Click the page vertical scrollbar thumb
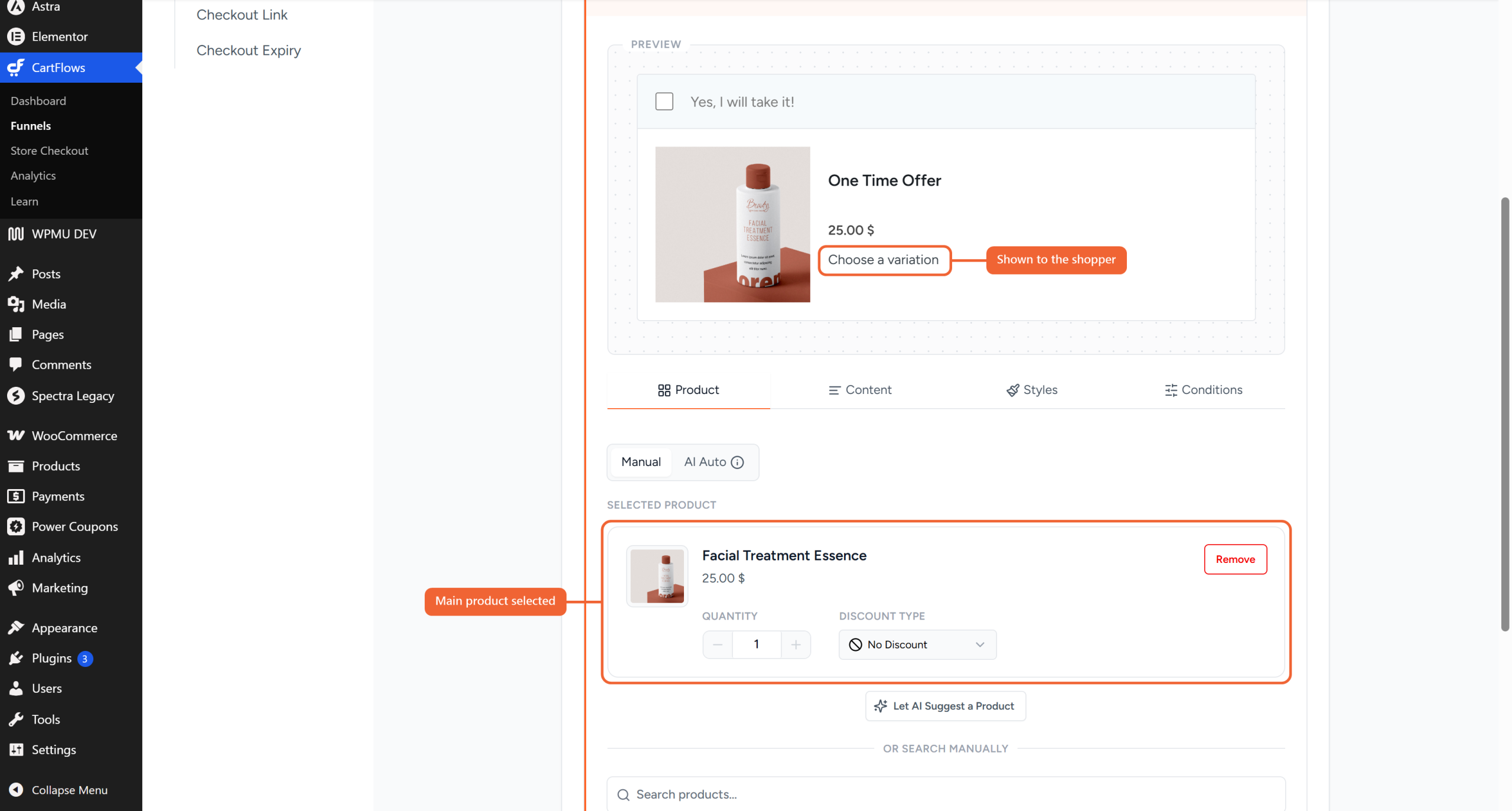This screenshot has height=811, width=1512. (x=1505, y=414)
